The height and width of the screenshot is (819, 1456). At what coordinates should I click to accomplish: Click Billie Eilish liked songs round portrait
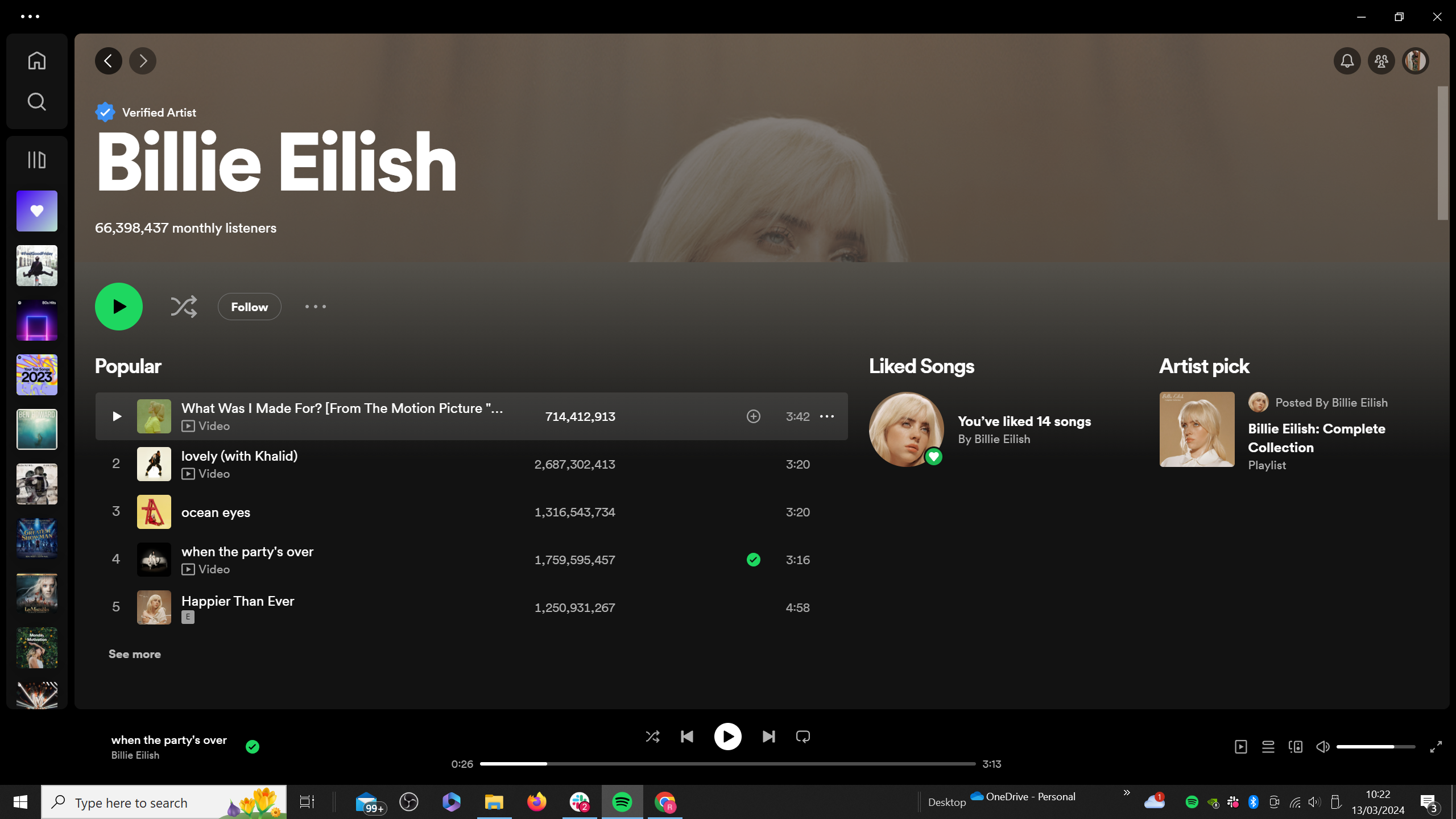907,429
